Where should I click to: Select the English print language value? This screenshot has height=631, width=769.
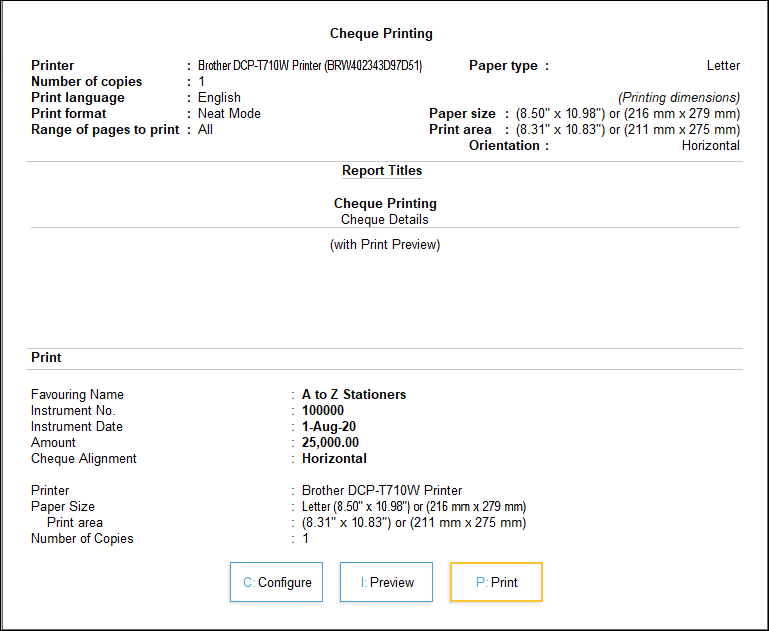point(219,98)
